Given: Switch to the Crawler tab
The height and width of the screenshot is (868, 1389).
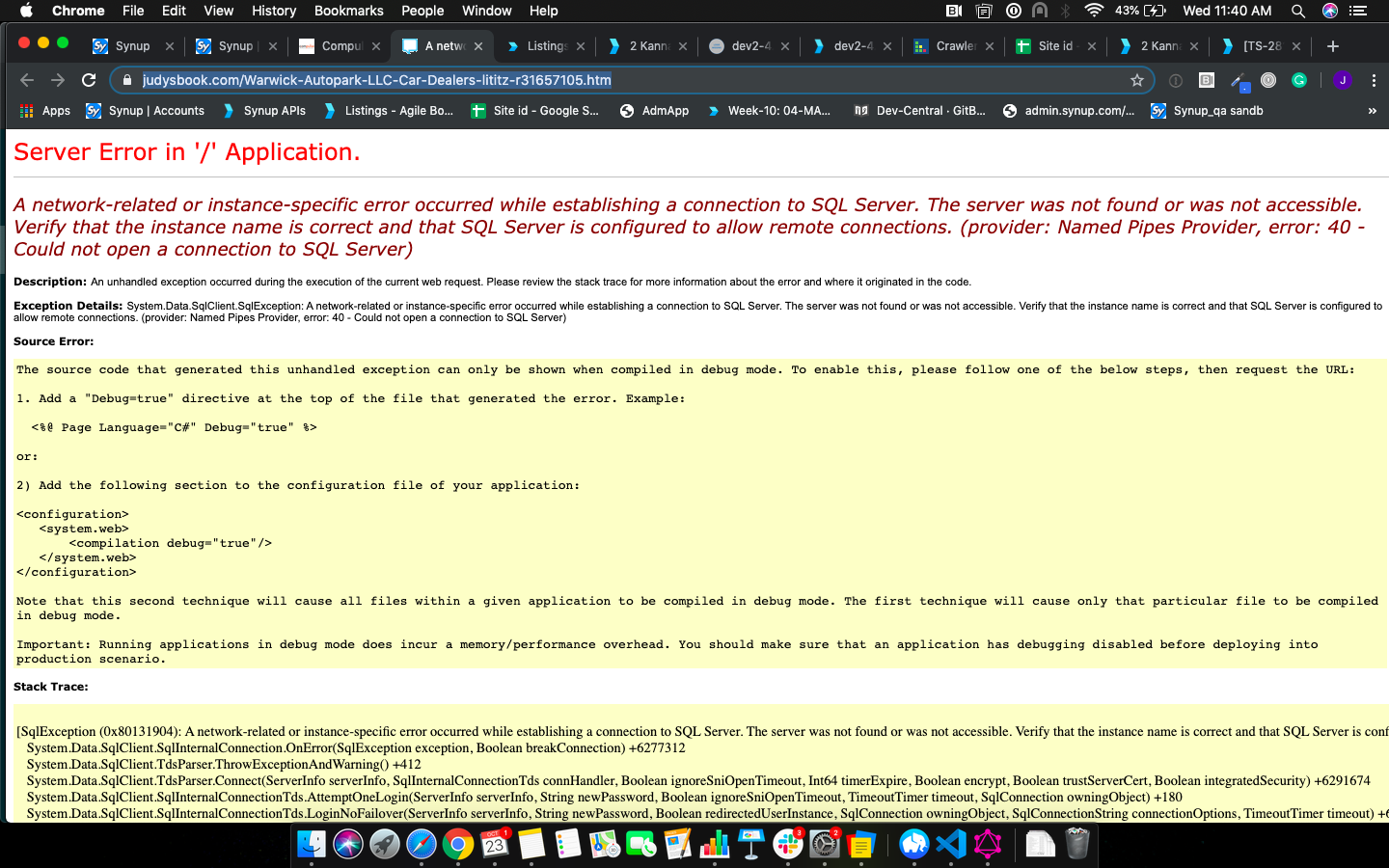Looking at the screenshot, I should (953, 46).
